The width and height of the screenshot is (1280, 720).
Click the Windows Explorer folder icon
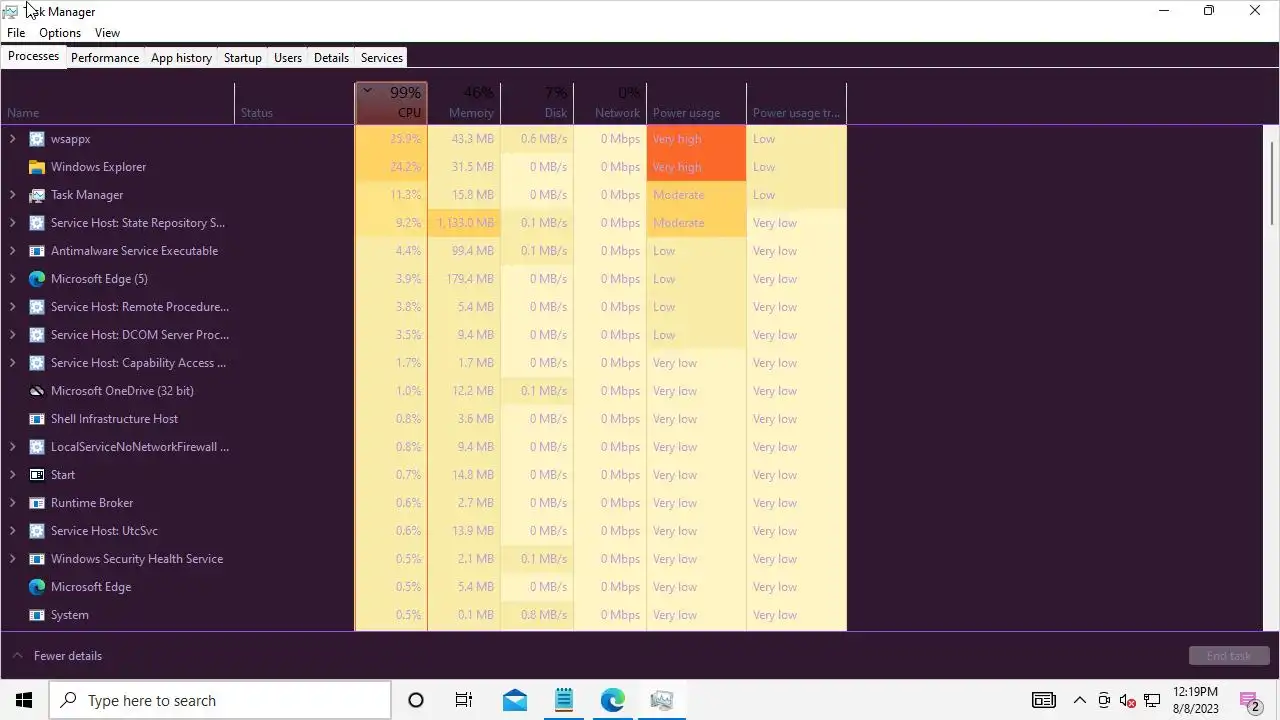point(37,167)
